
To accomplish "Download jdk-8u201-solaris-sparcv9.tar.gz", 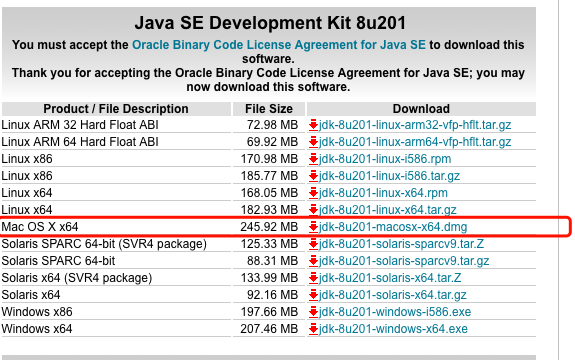I will [x=404, y=261].
